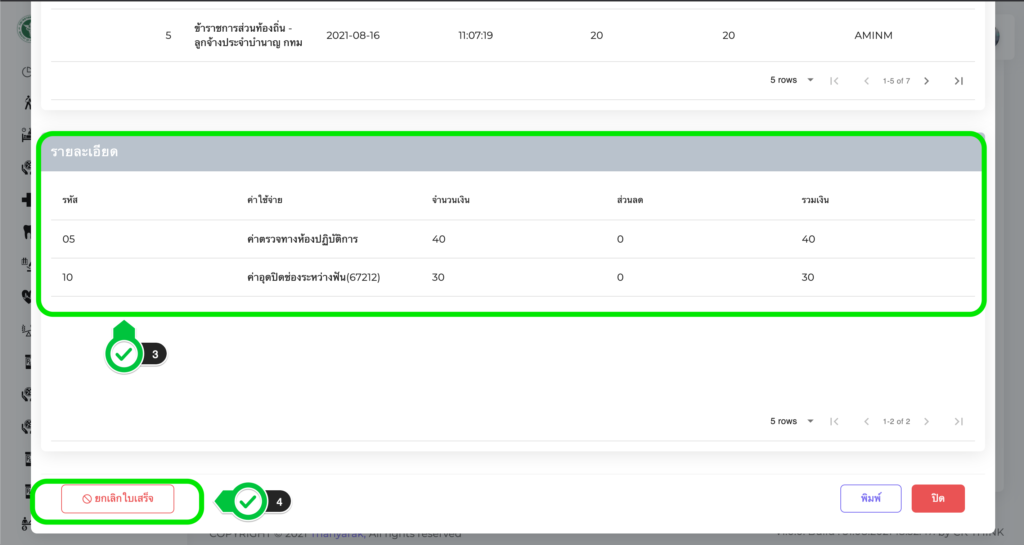Go to next page in upper table
The image size is (1024, 545).
[x=926, y=81]
